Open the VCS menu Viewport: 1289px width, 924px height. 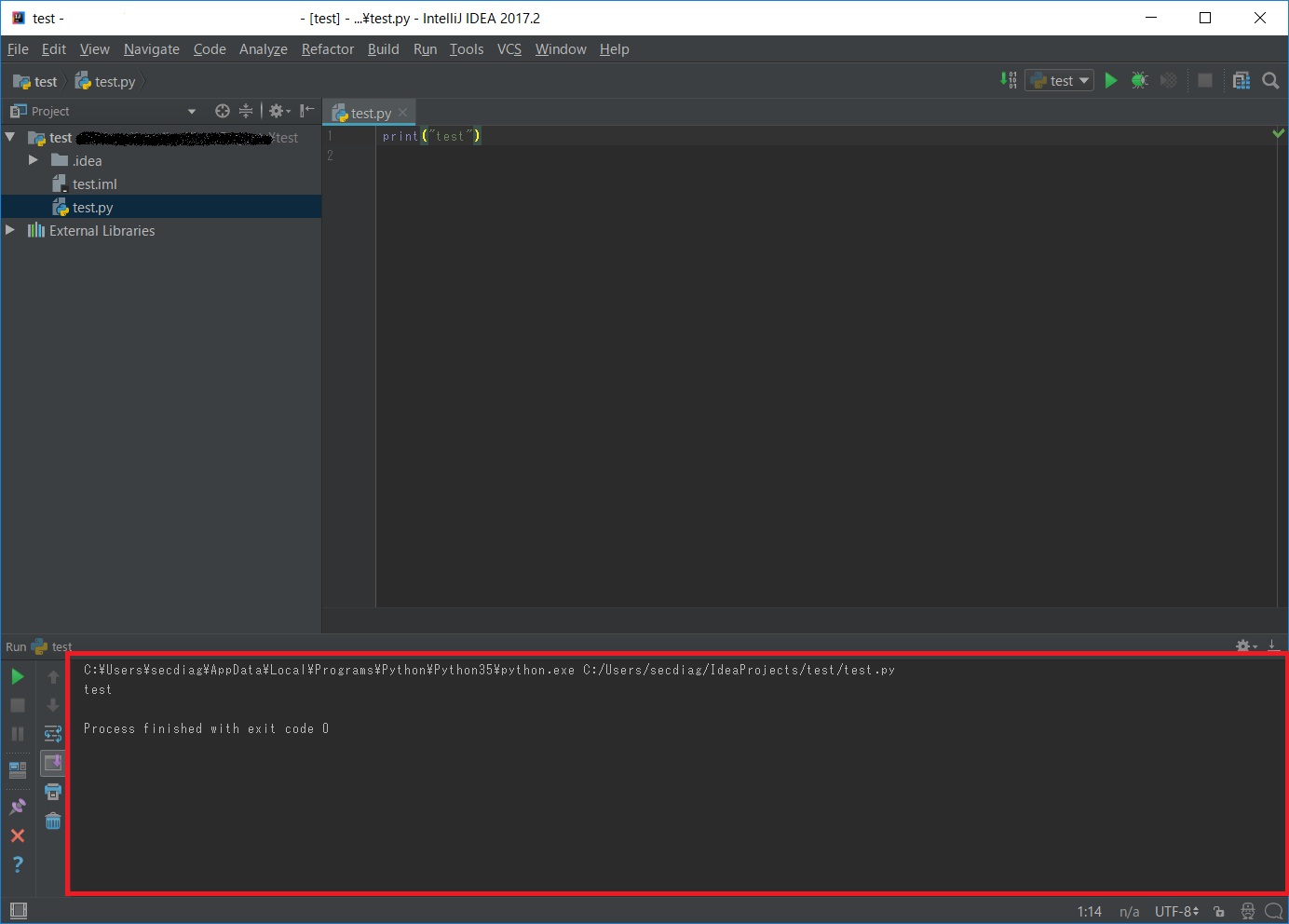click(x=509, y=49)
